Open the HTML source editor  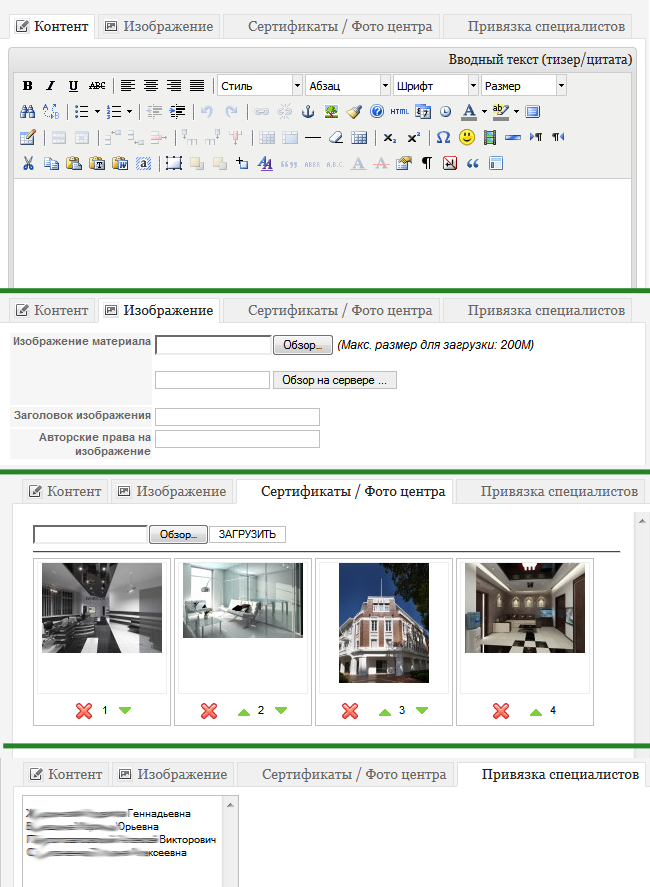coord(399,111)
